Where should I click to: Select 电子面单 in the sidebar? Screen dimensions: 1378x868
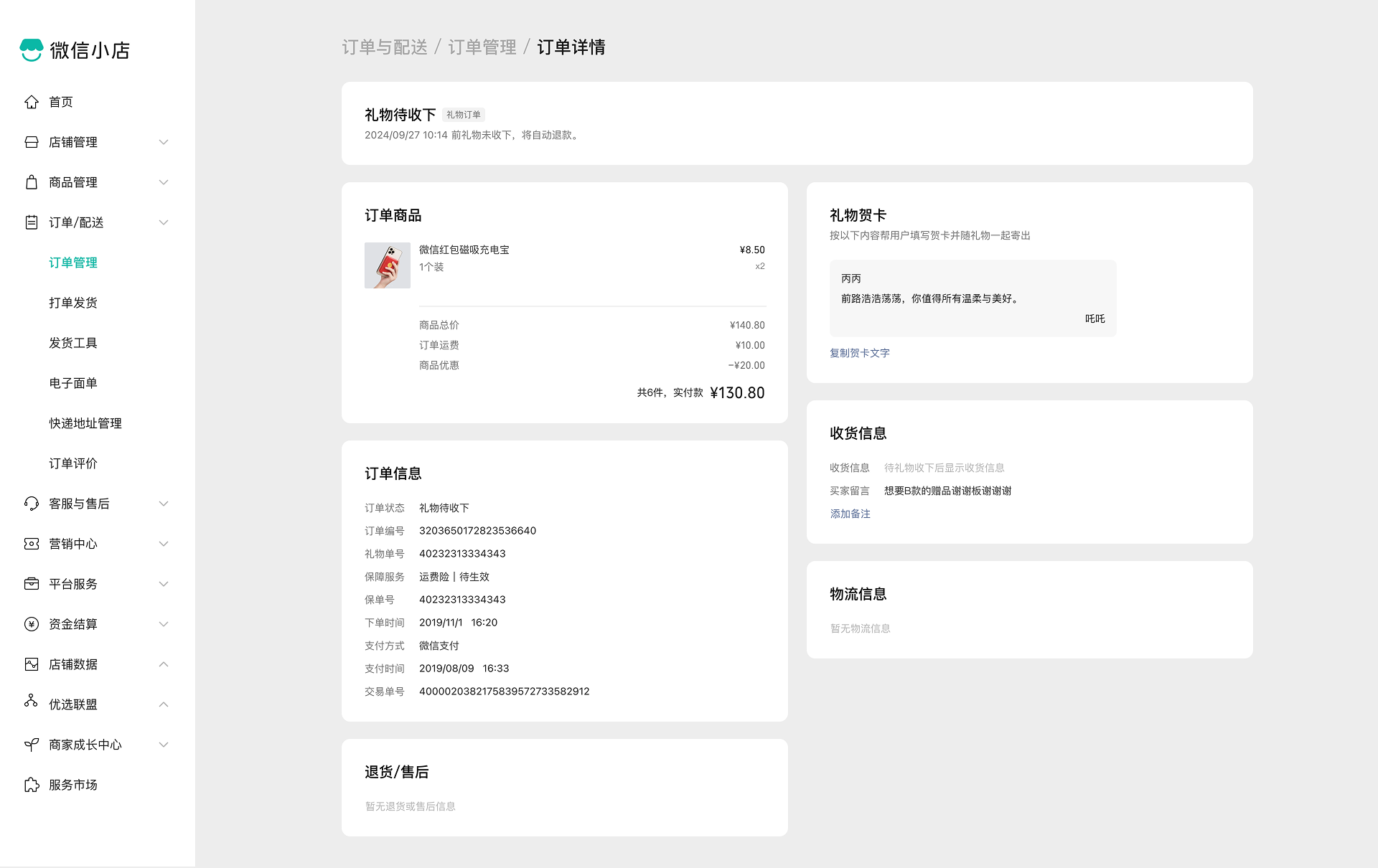click(73, 383)
